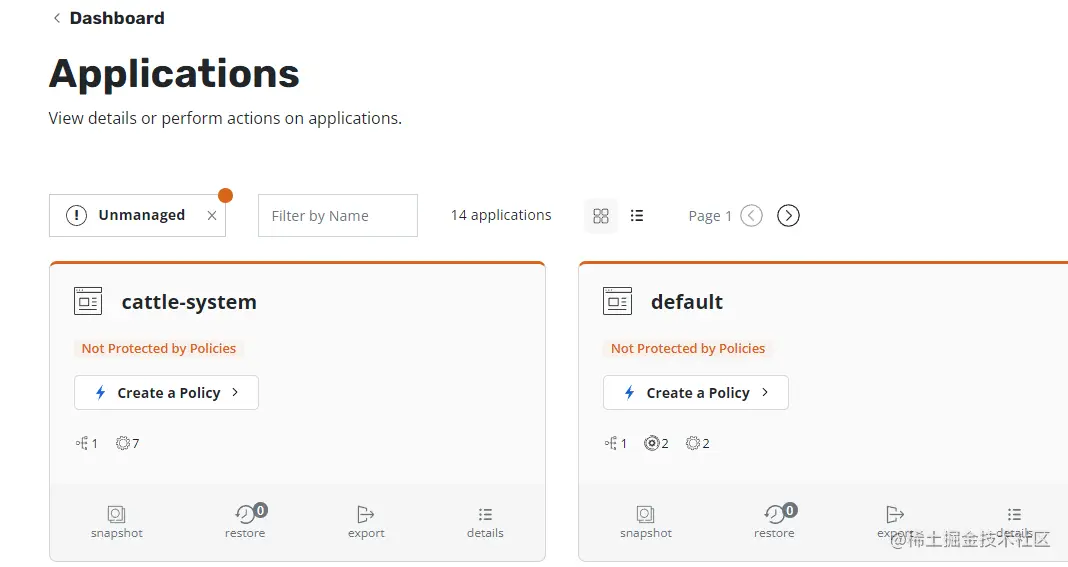Restore default application
The image size is (1068, 567).
(774, 522)
